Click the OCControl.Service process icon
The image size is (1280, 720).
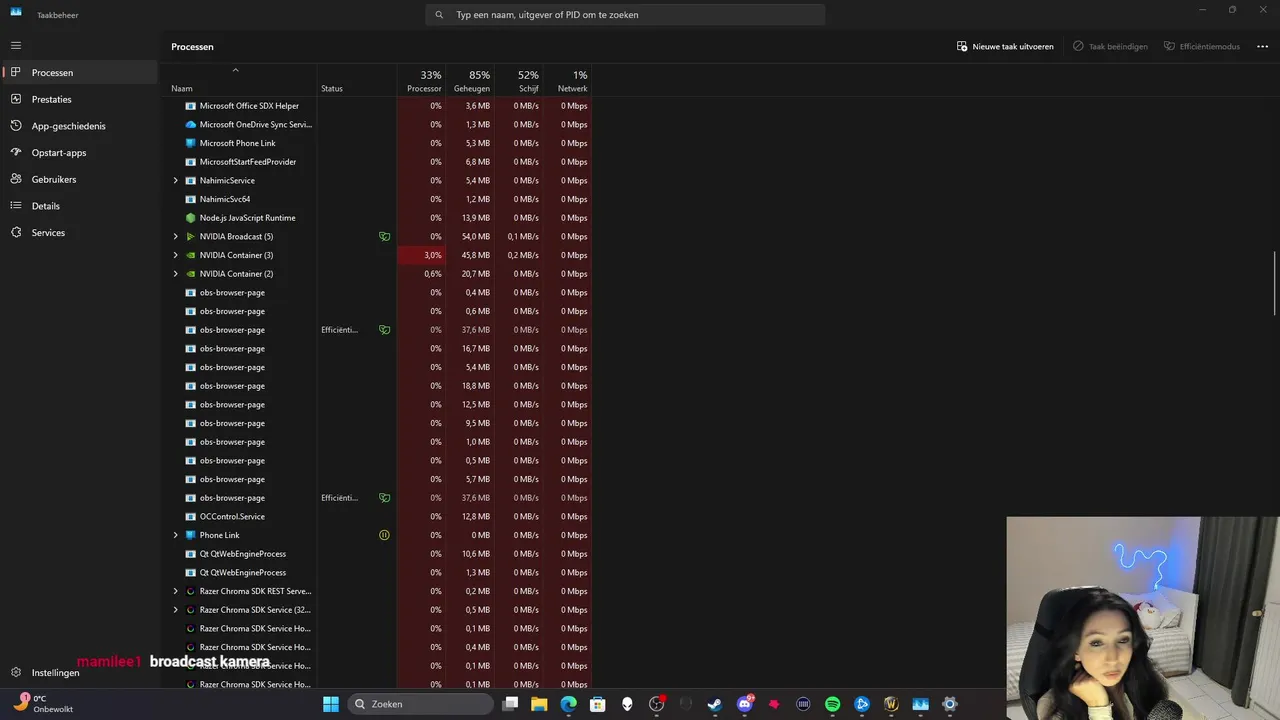point(191,516)
